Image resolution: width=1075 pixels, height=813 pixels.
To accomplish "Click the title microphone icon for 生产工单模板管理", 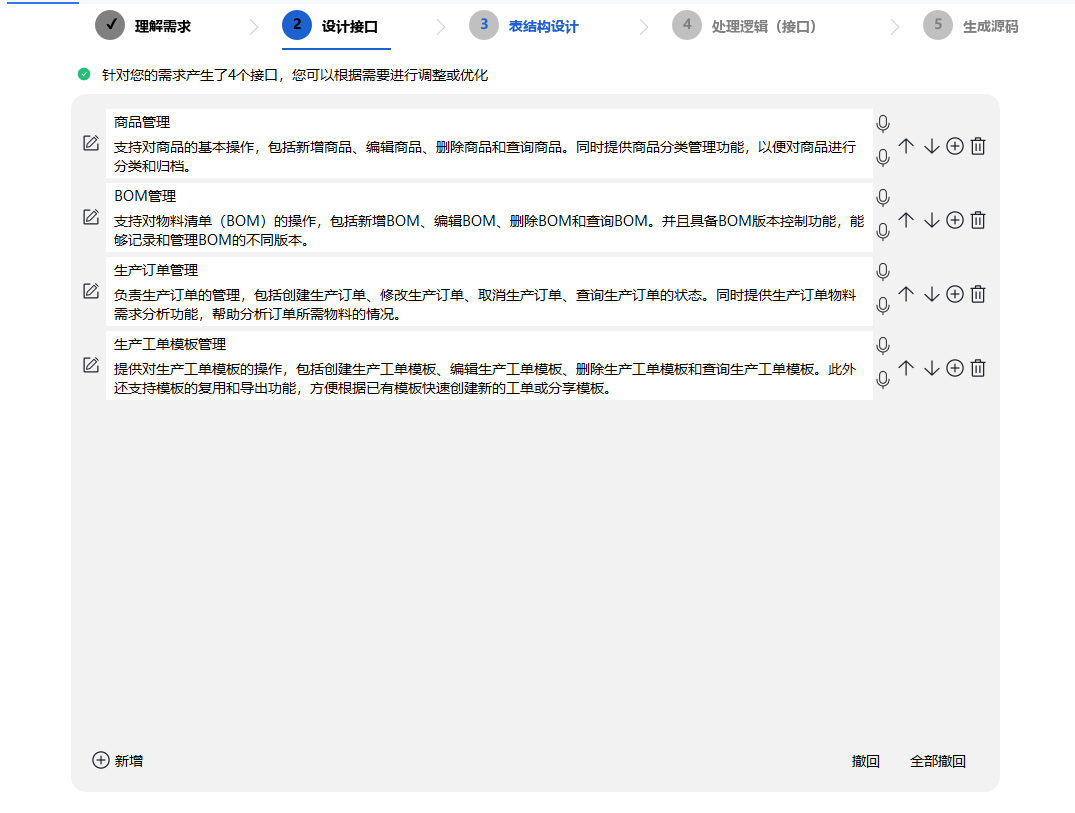I will (883, 346).
